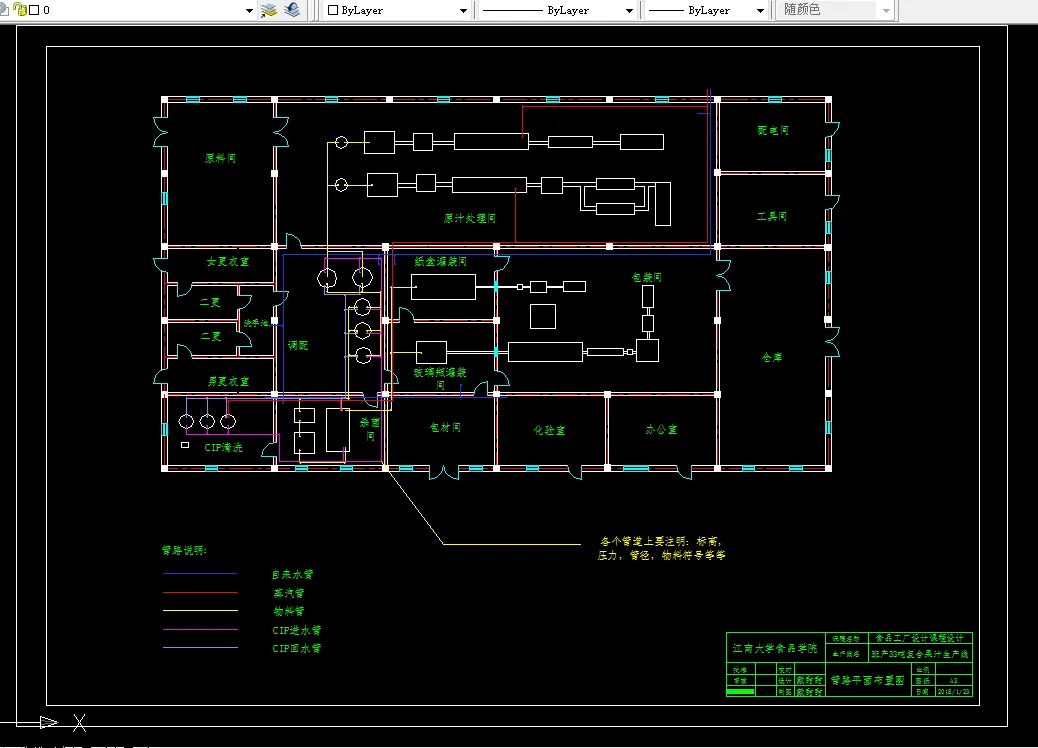Select the 调配 room label
Image resolution: width=1038 pixels, height=748 pixels.
point(298,346)
